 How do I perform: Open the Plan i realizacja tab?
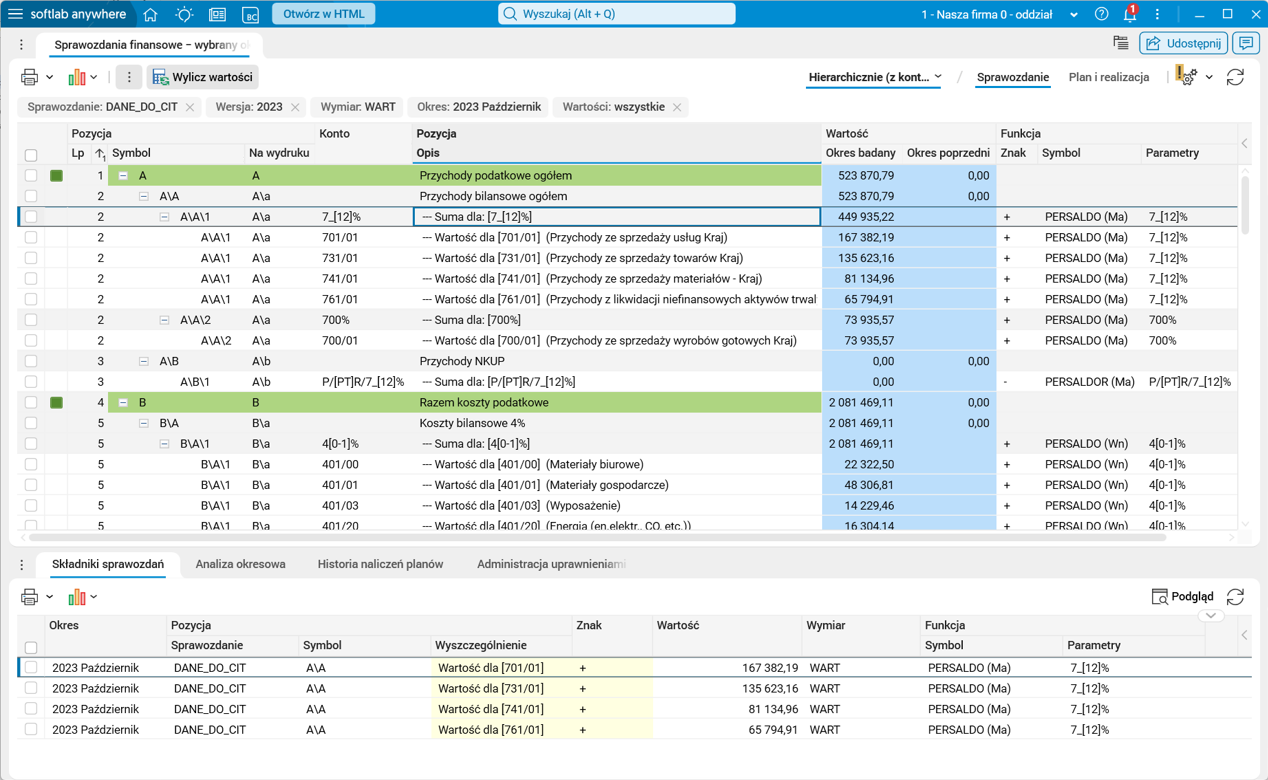tap(1108, 77)
